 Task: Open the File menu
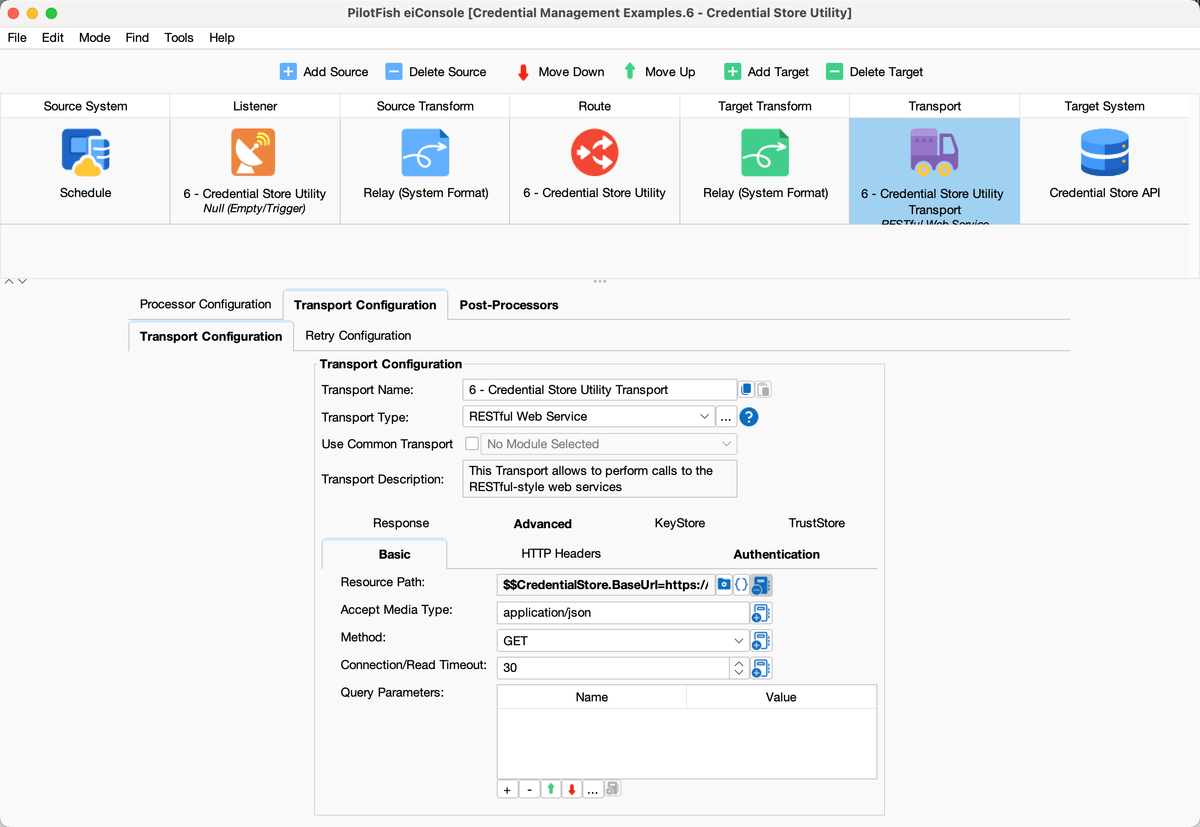(x=17, y=38)
